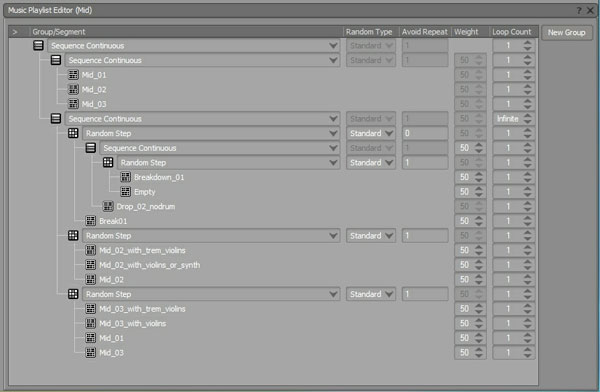Click the > arrow in the header row
This screenshot has height=392, width=600.
click(x=15, y=32)
